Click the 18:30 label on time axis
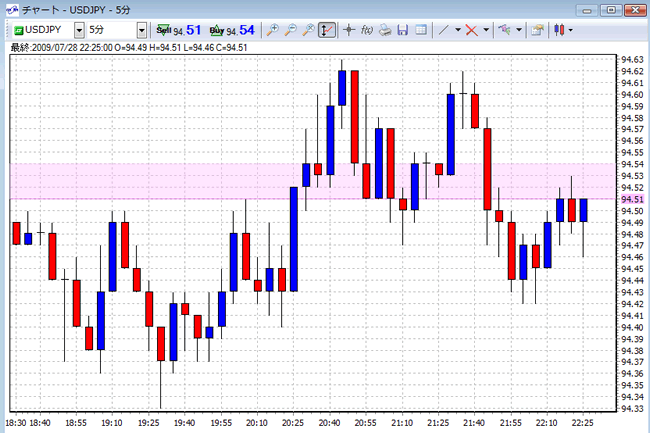The width and height of the screenshot is (650, 433). point(16,423)
